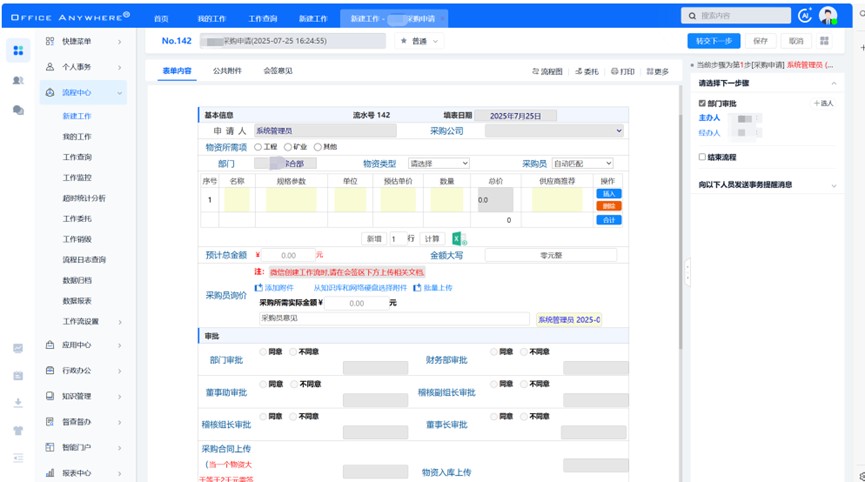Check the 结束流程 checkbox

[702, 157]
